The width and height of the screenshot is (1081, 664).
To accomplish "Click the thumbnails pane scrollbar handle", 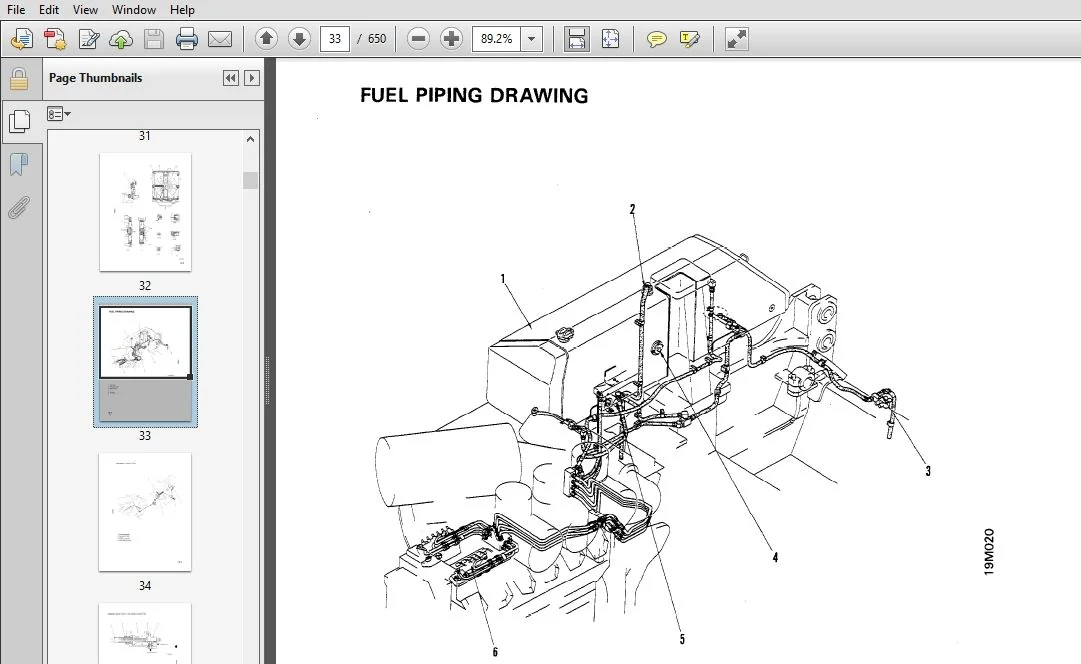I will tap(250, 180).
